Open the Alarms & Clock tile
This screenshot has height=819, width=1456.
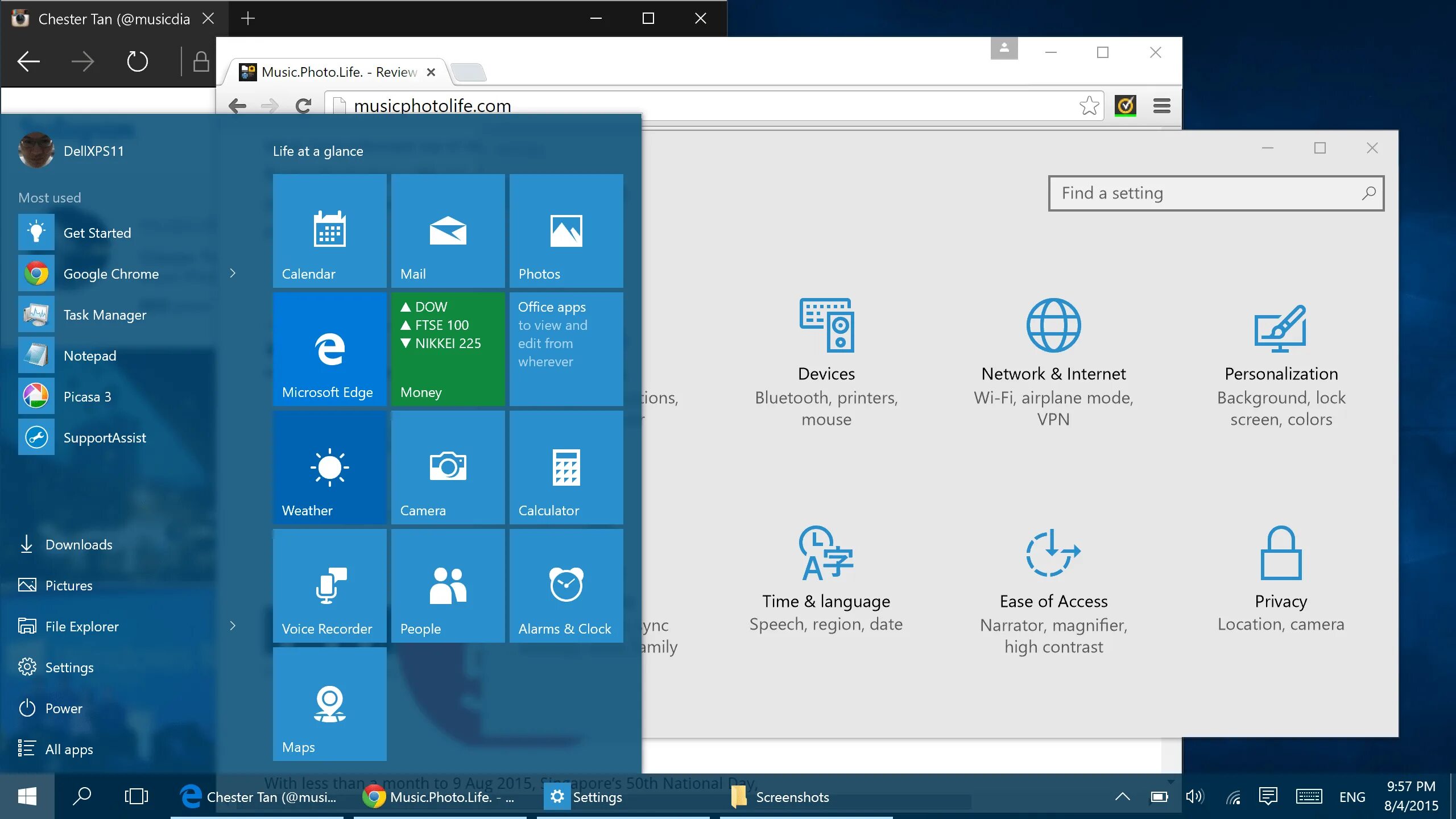tap(566, 585)
